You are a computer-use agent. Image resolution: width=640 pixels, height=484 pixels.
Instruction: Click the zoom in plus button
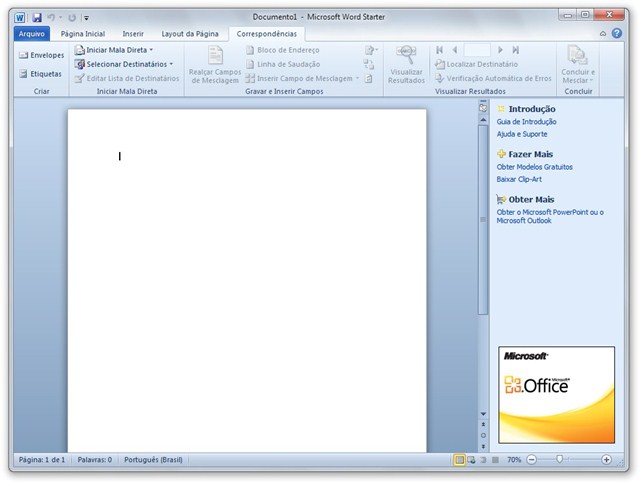click(x=607, y=460)
